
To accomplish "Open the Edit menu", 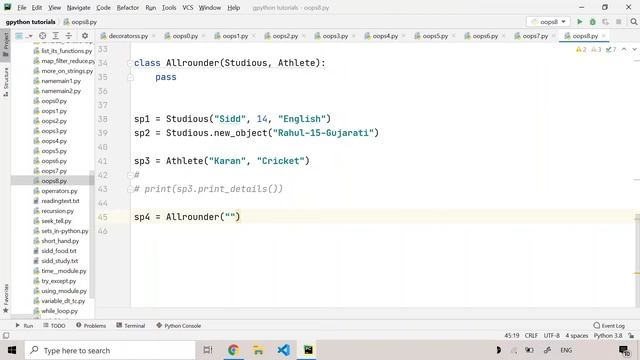I will (37, 8).
